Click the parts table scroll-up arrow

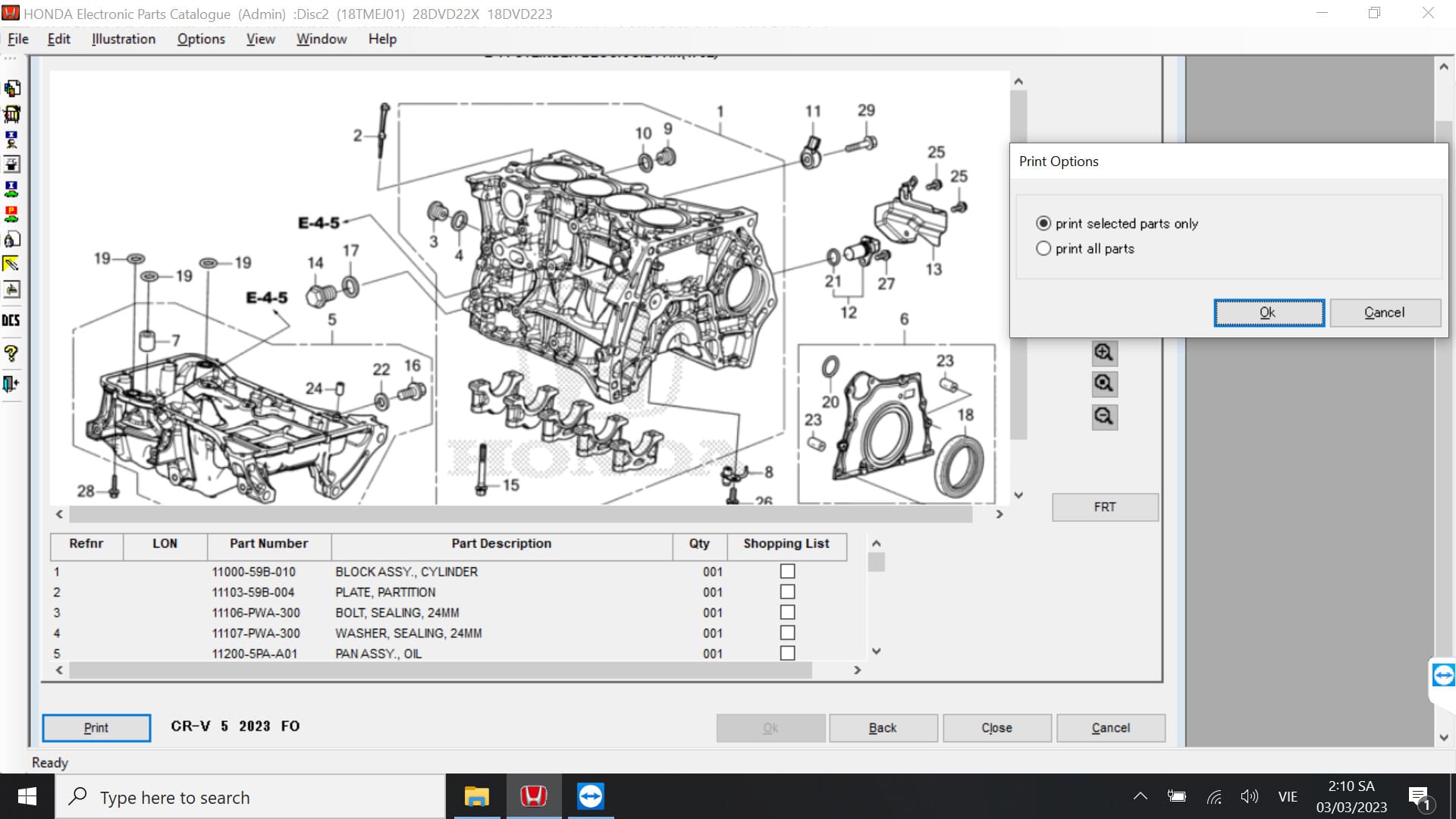876,543
